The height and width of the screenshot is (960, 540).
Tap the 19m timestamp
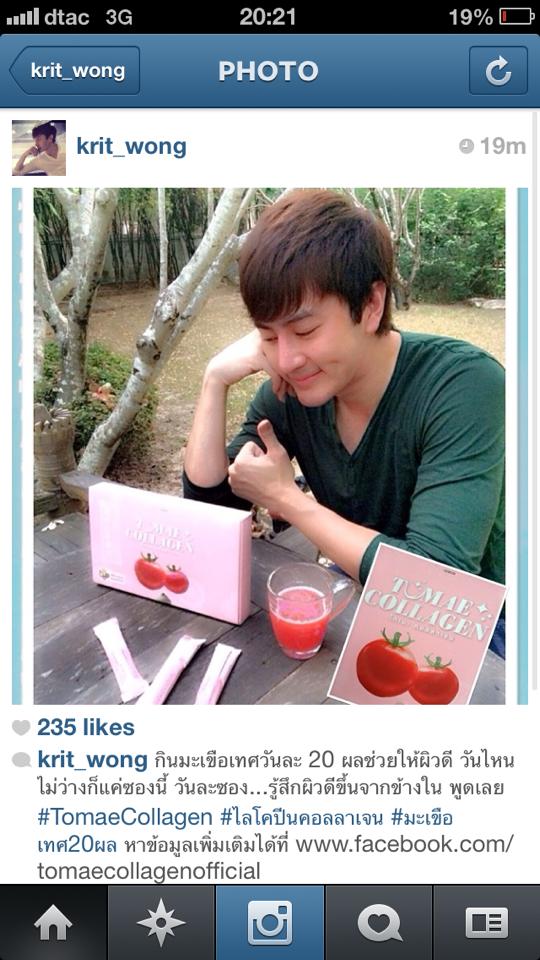point(493,146)
